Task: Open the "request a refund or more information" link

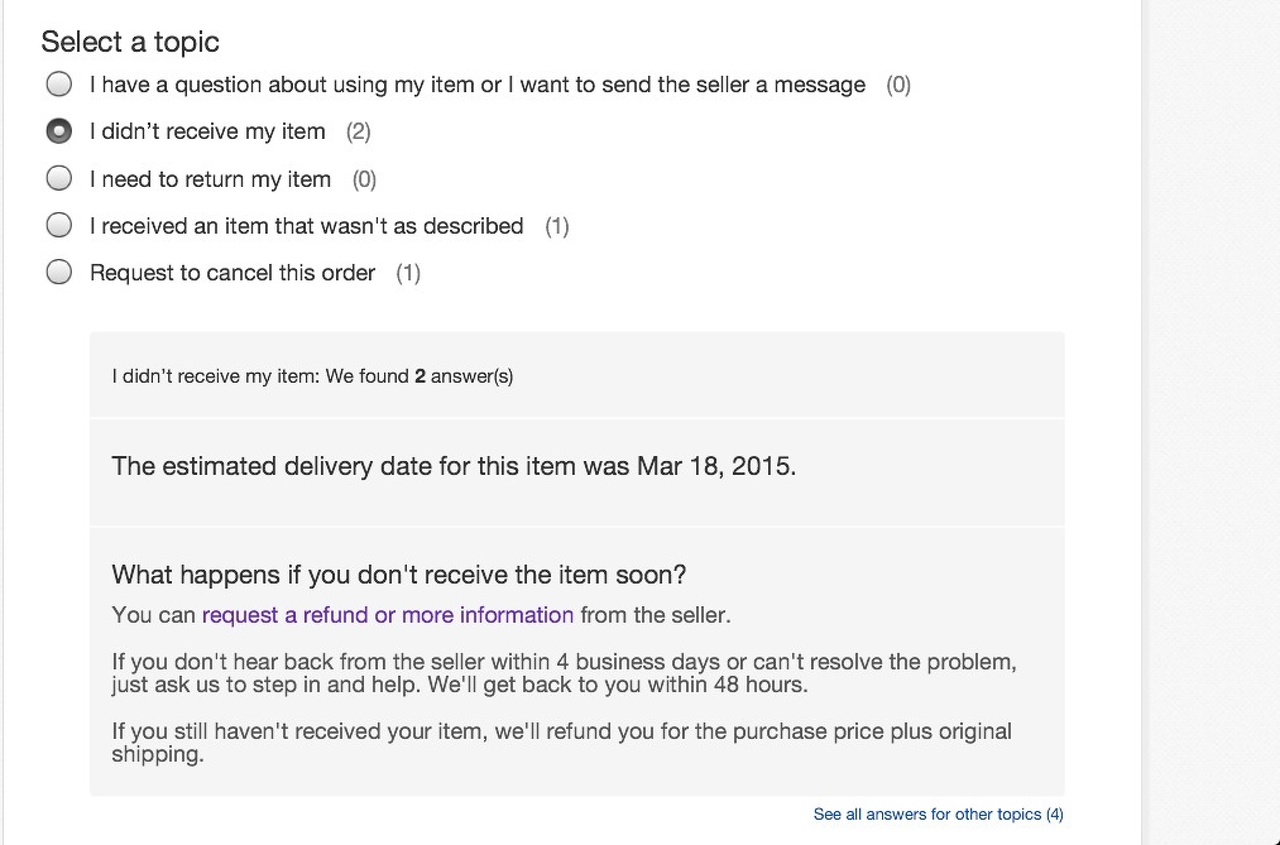Action: 387,615
